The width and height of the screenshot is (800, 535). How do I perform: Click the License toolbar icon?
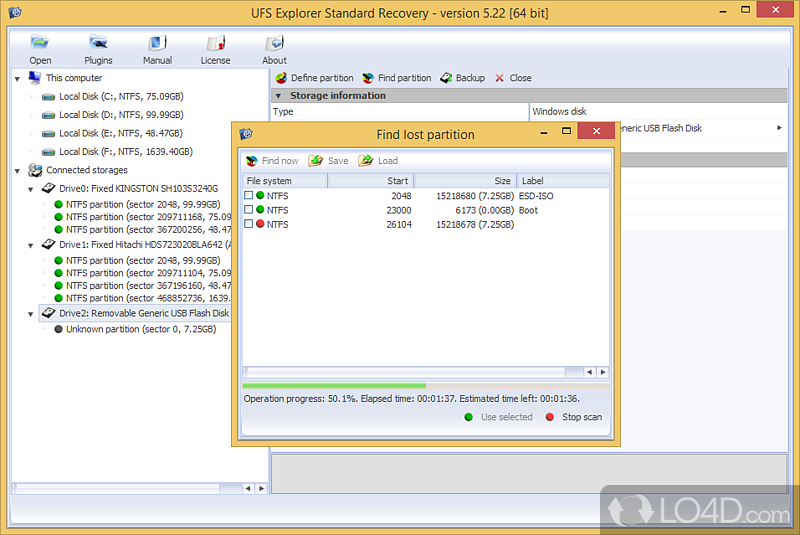pos(215,43)
